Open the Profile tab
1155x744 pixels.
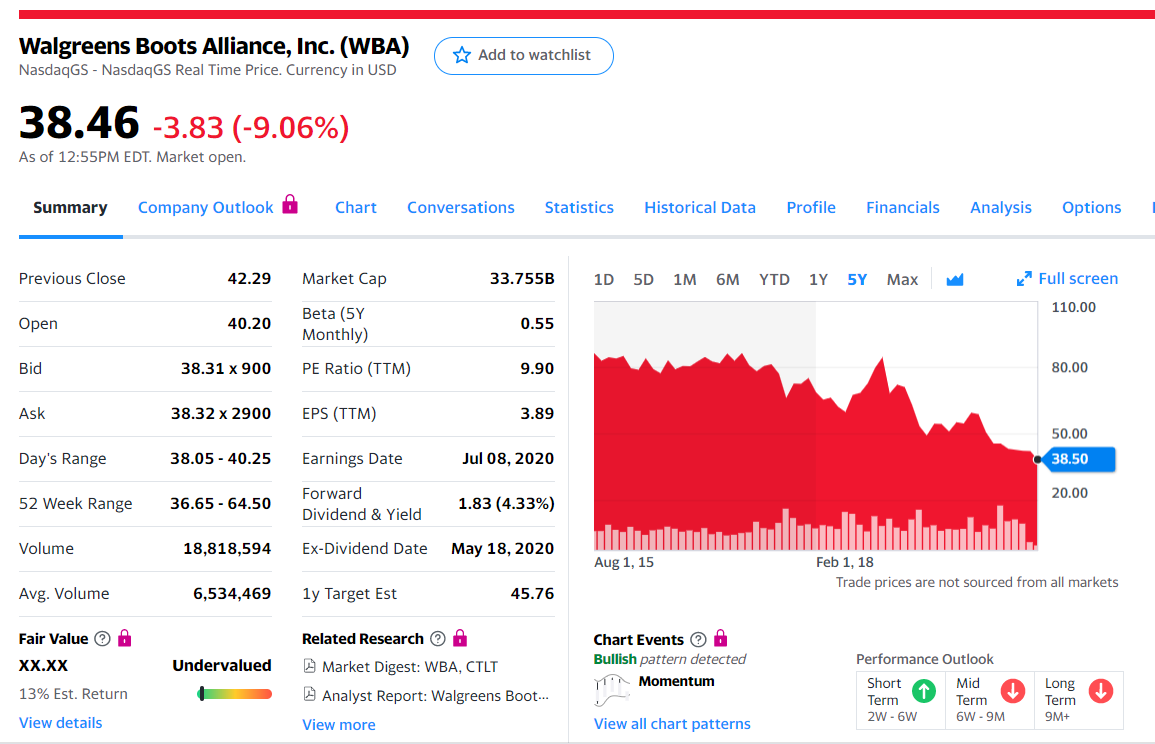tap(811, 208)
